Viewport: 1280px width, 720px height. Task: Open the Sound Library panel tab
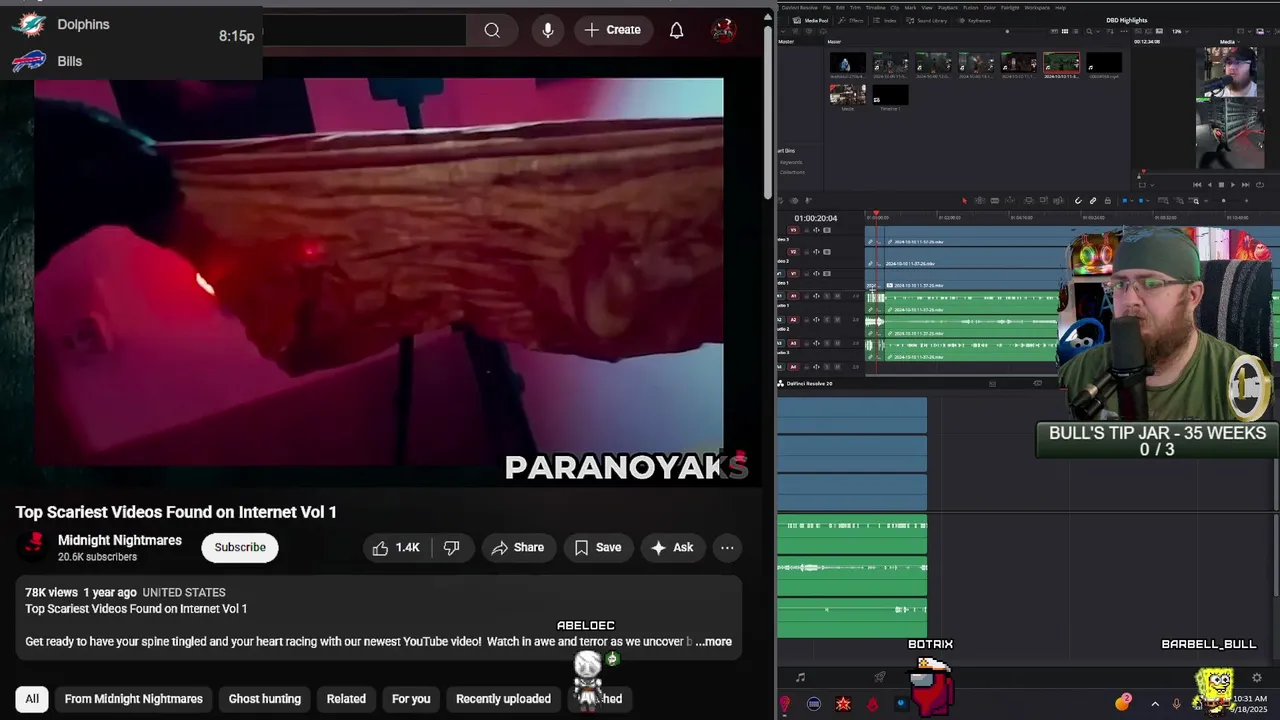point(926,20)
